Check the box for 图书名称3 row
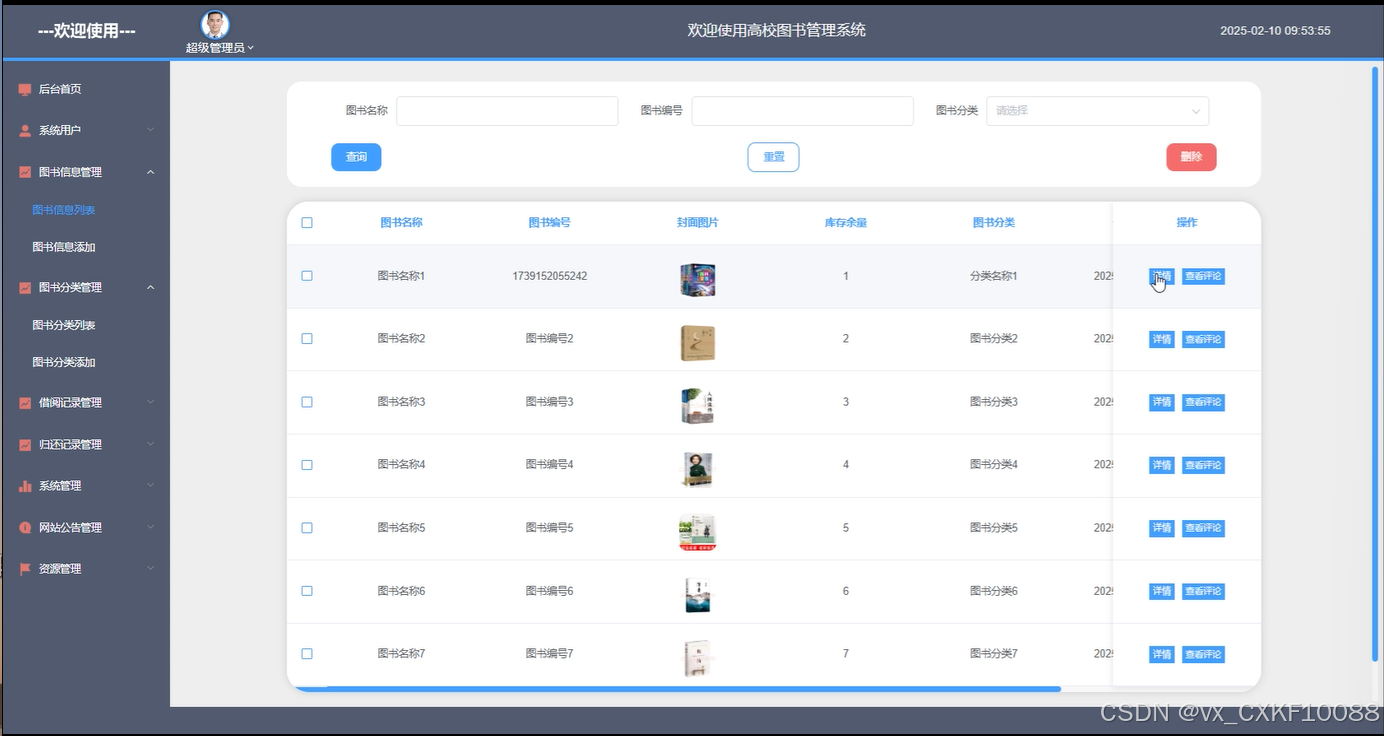Viewport: 1384px width, 736px height. 307,402
